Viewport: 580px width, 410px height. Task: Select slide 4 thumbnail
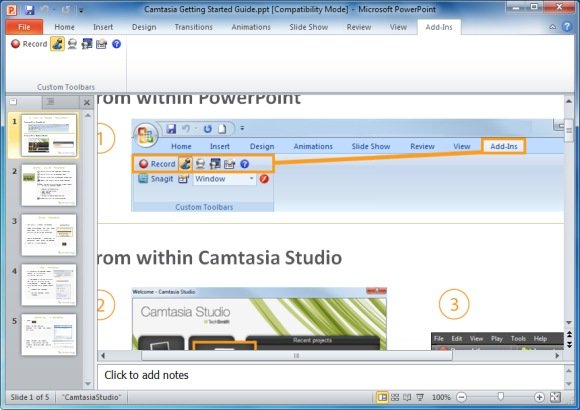pyautogui.click(x=49, y=285)
